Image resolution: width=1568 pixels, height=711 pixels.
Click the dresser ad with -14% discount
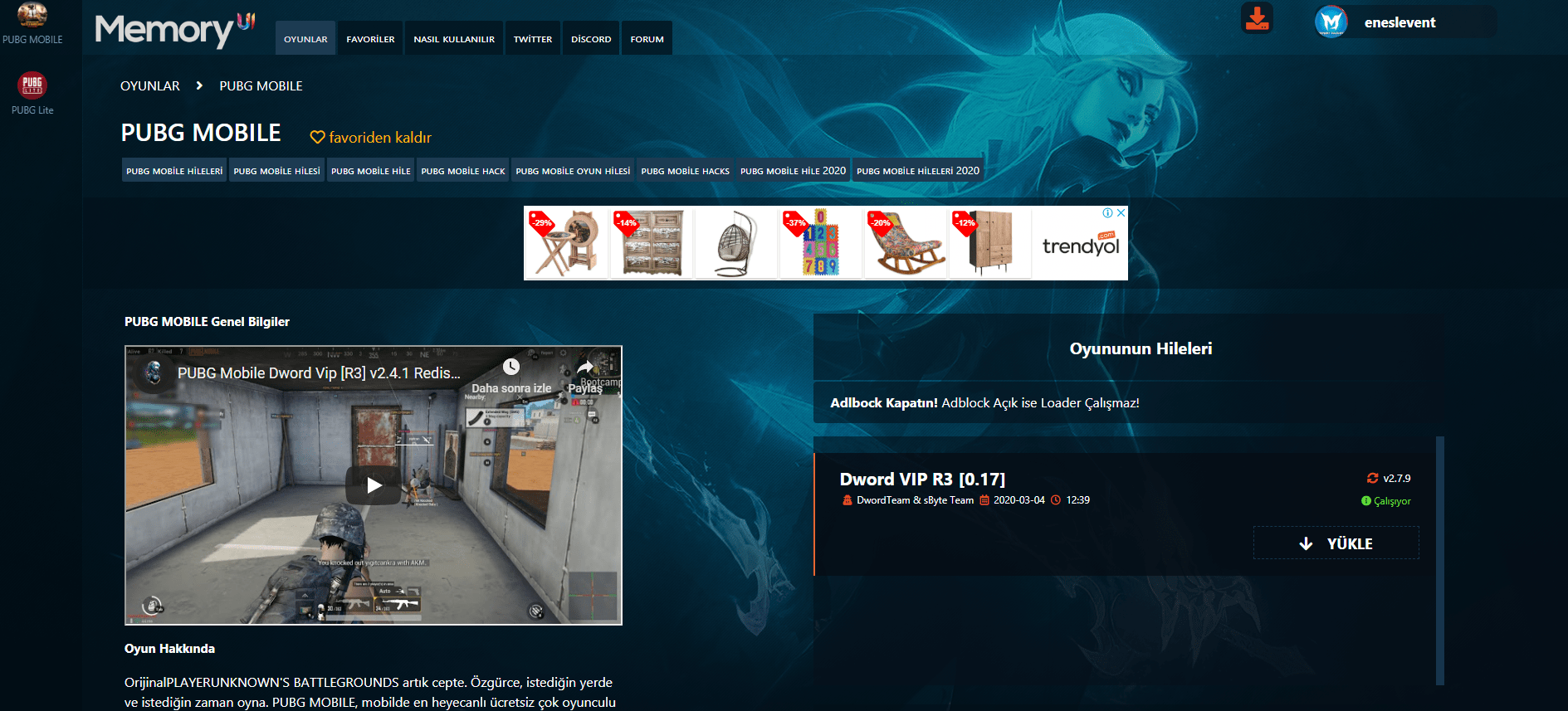(x=652, y=243)
